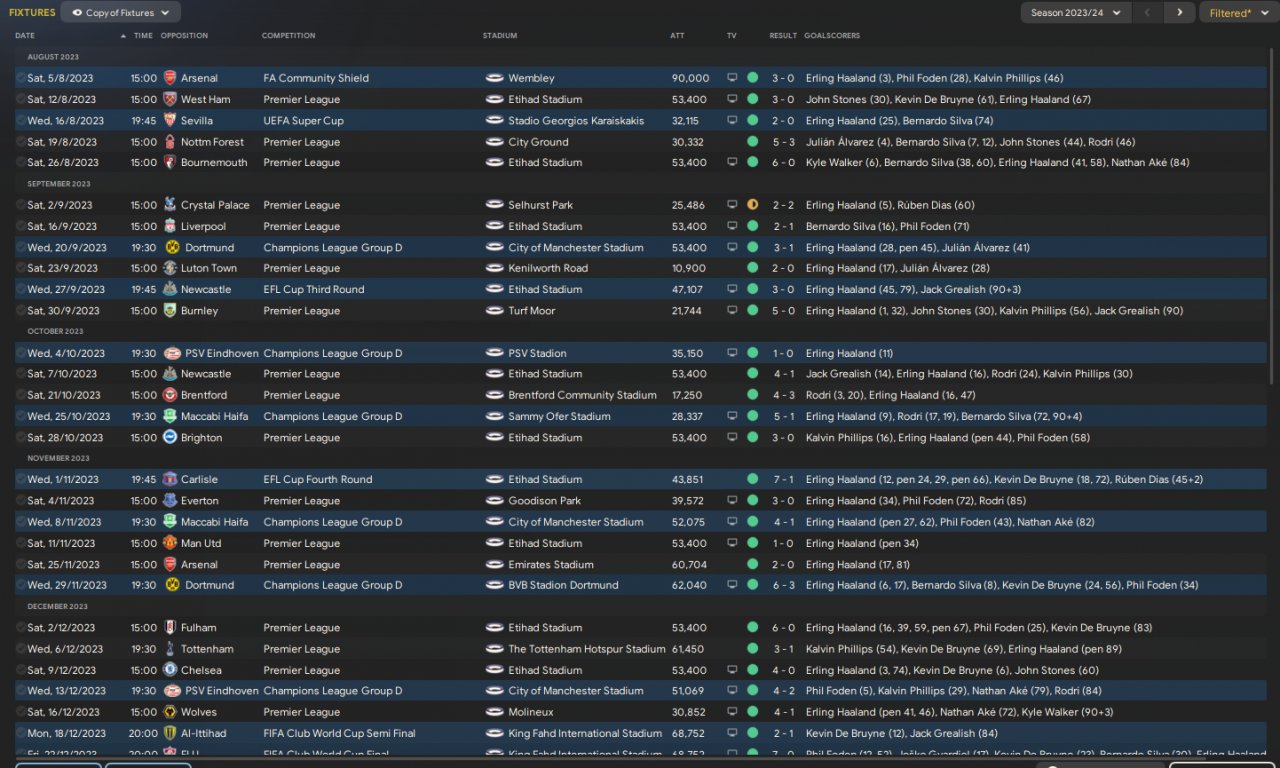The width and height of the screenshot is (1280, 768).
Task: Click the Sevilla club crest icon
Action: pyautogui.click(x=170, y=121)
